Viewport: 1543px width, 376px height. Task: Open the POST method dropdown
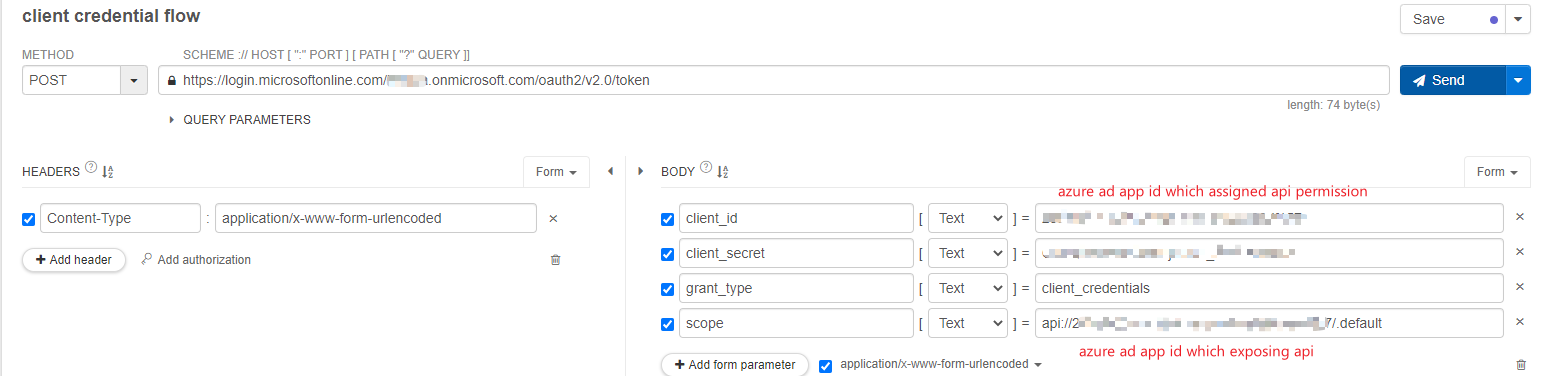coord(134,80)
